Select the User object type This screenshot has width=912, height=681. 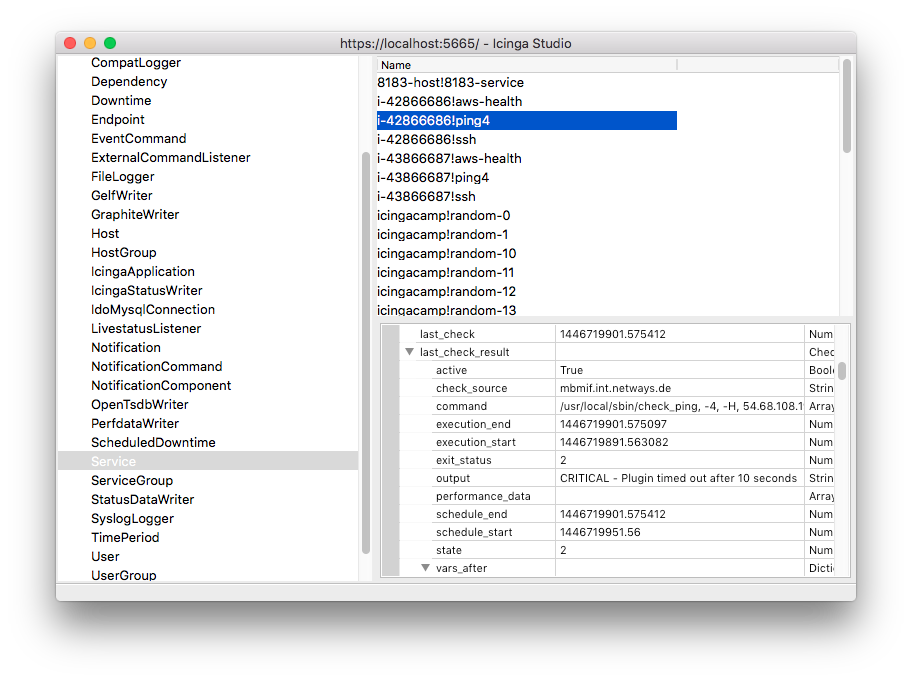105,557
